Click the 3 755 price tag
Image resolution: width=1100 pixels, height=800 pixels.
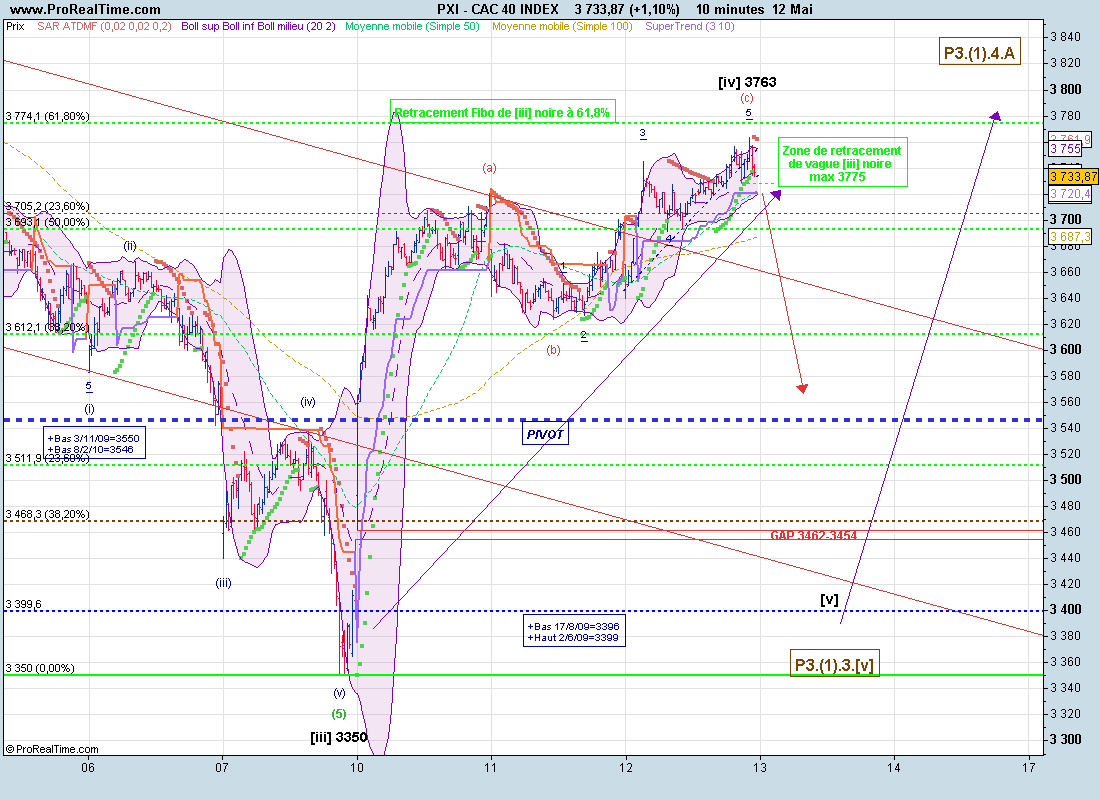1066,149
